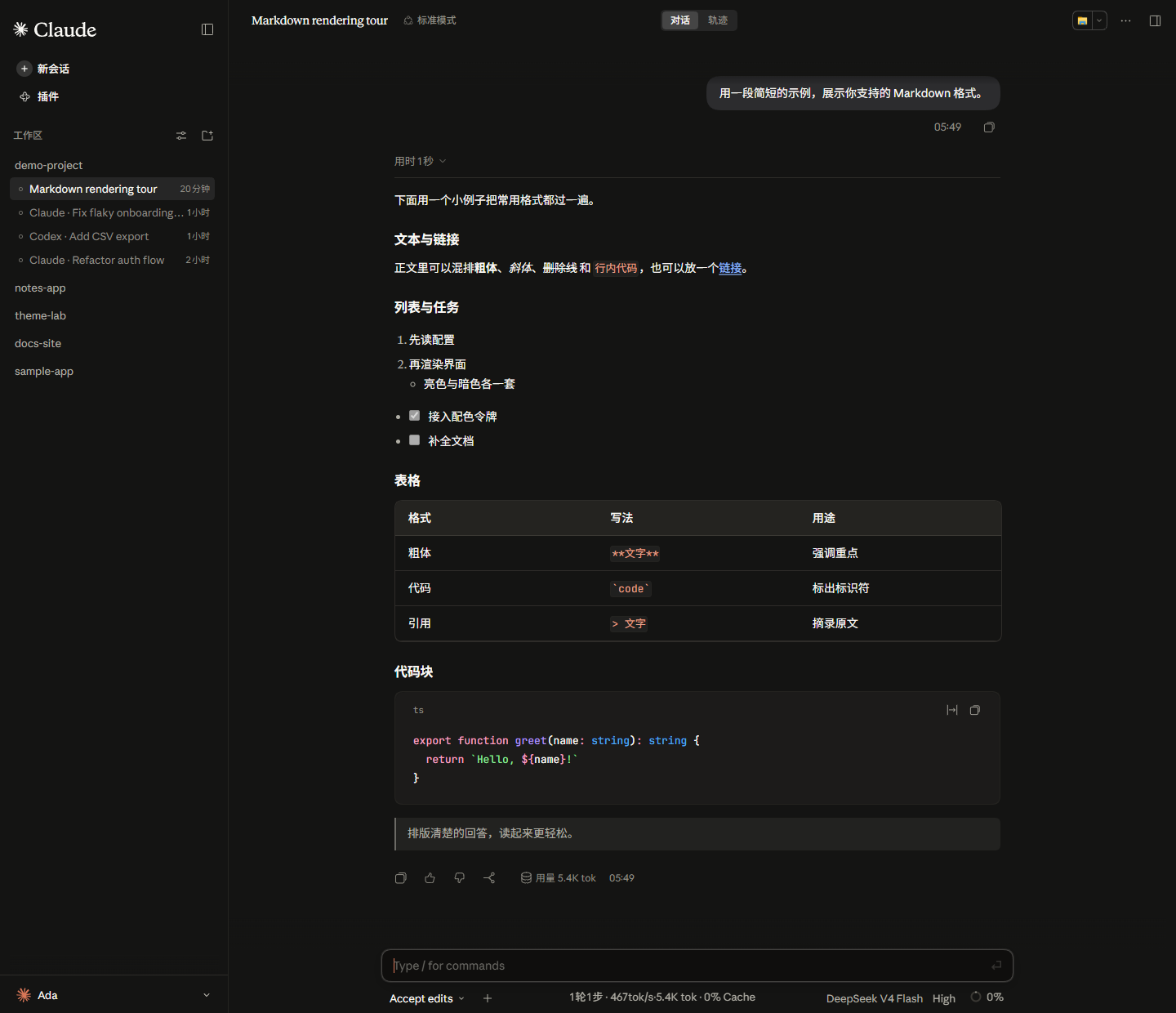1176x1013 pixels.
Task: Click the 标准模式 mode indicator
Action: point(430,20)
